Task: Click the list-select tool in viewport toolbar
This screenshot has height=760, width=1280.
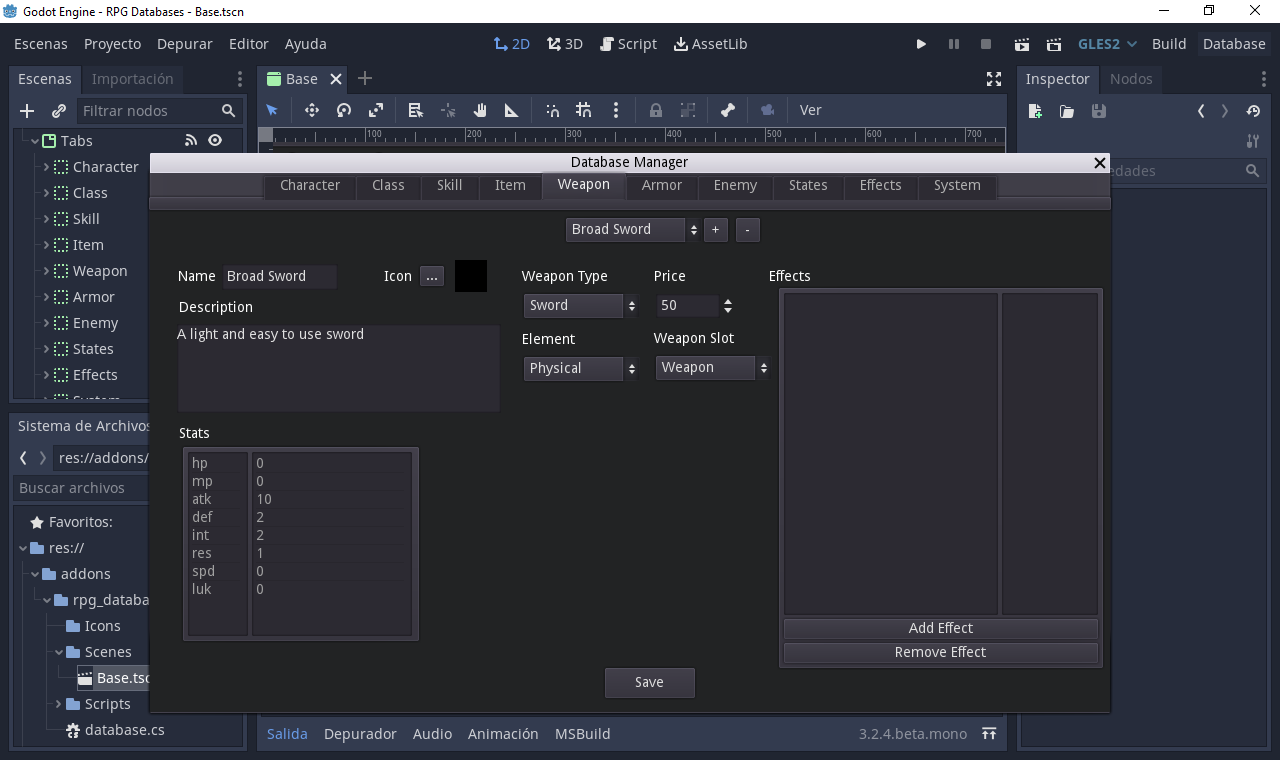Action: point(416,110)
